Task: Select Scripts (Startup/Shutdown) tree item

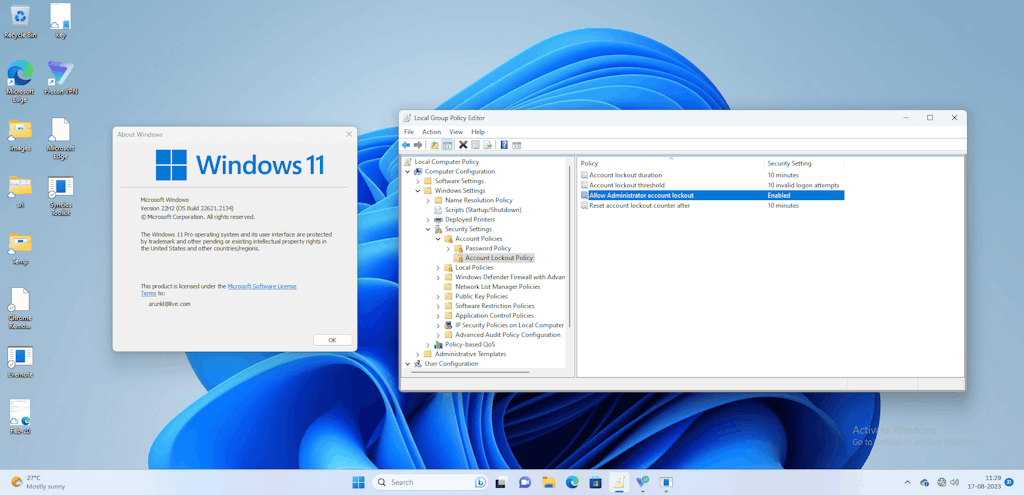Action: click(x=483, y=210)
